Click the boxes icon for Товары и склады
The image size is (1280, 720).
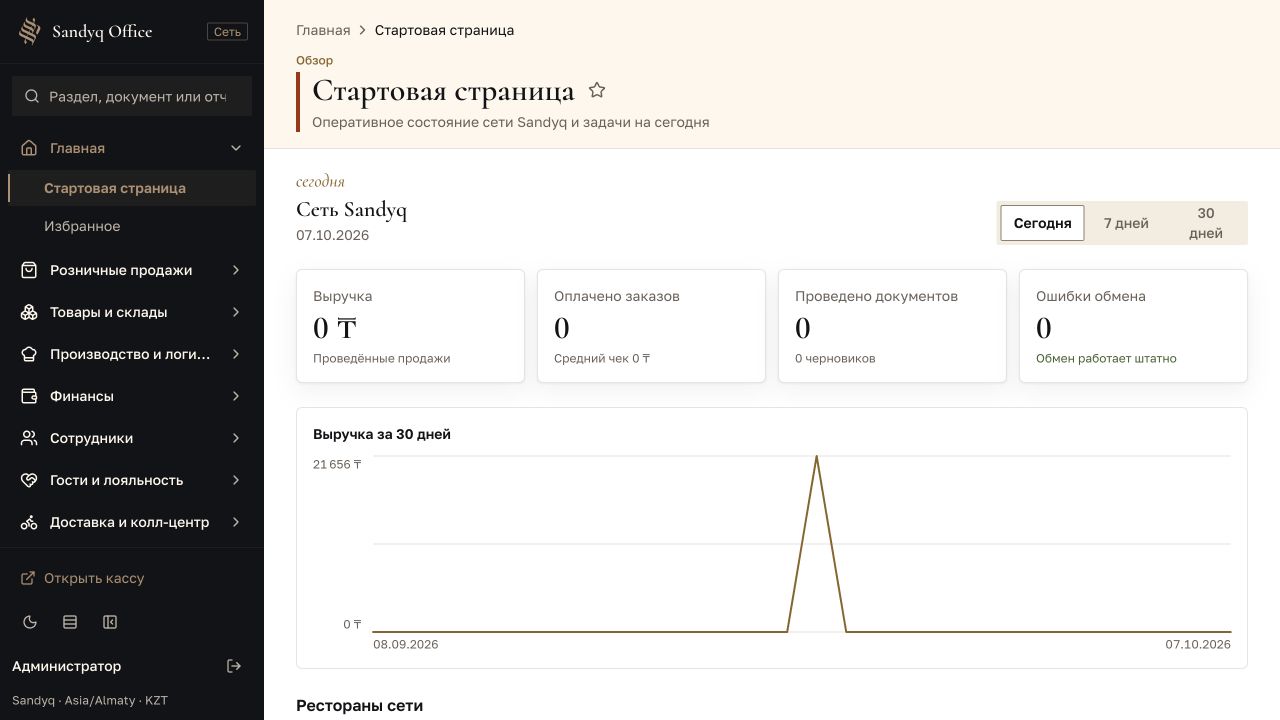pos(29,312)
